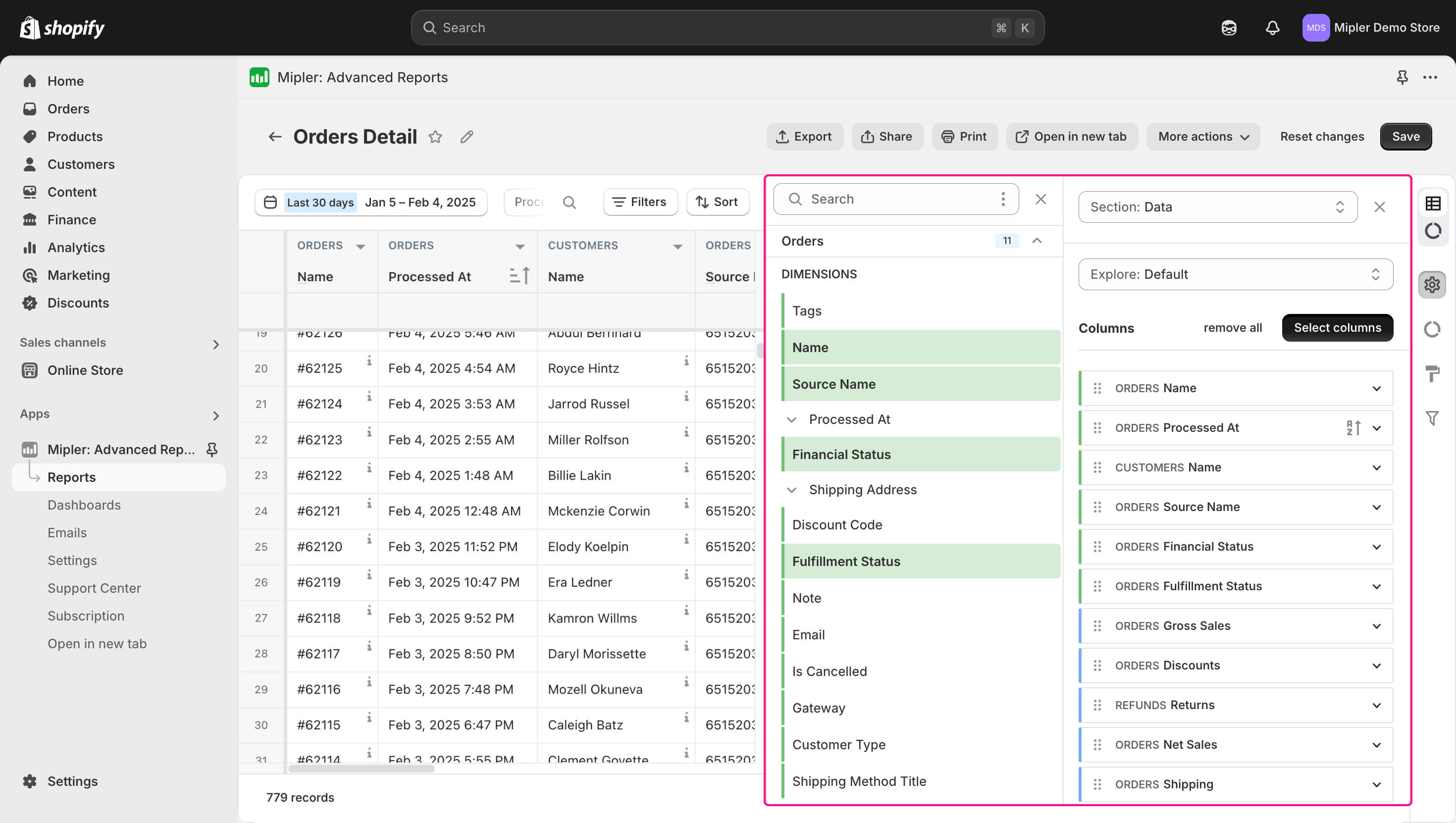Open the More actions dropdown

pyautogui.click(x=1203, y=137)
